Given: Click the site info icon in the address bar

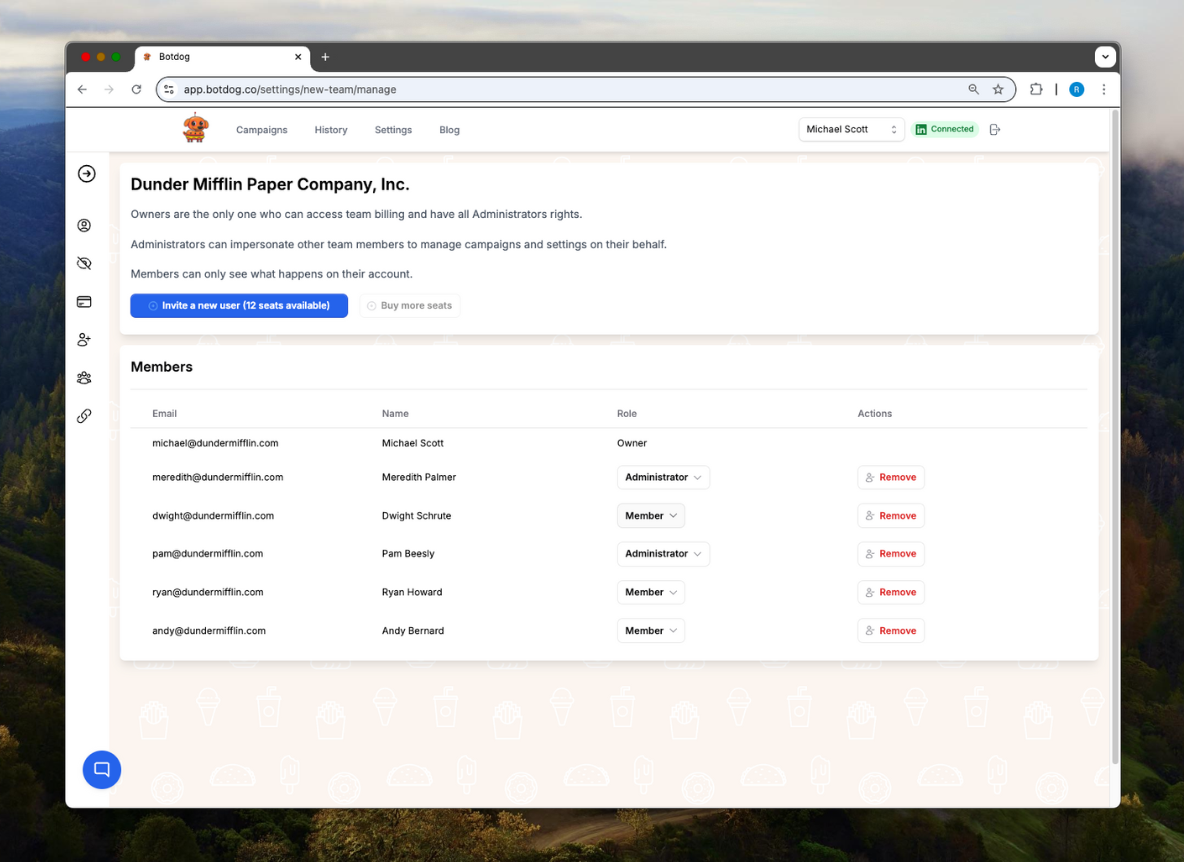Looking at the screenshot, I should (x=169, y=89).
